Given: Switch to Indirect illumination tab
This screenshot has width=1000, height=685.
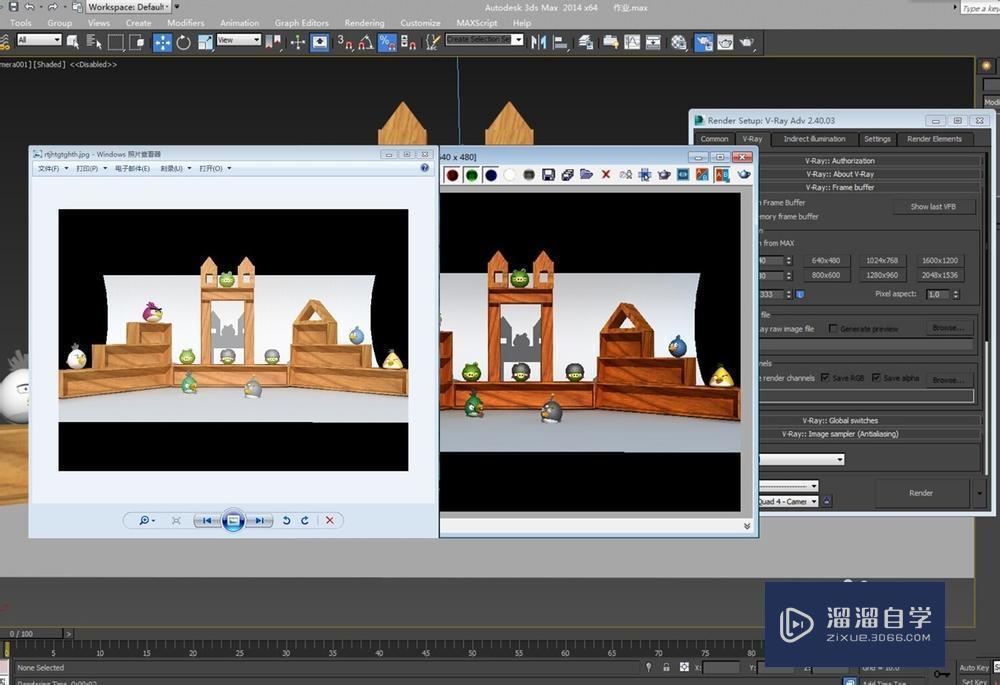Looking at the screenshot, I should tap(814, 138).
